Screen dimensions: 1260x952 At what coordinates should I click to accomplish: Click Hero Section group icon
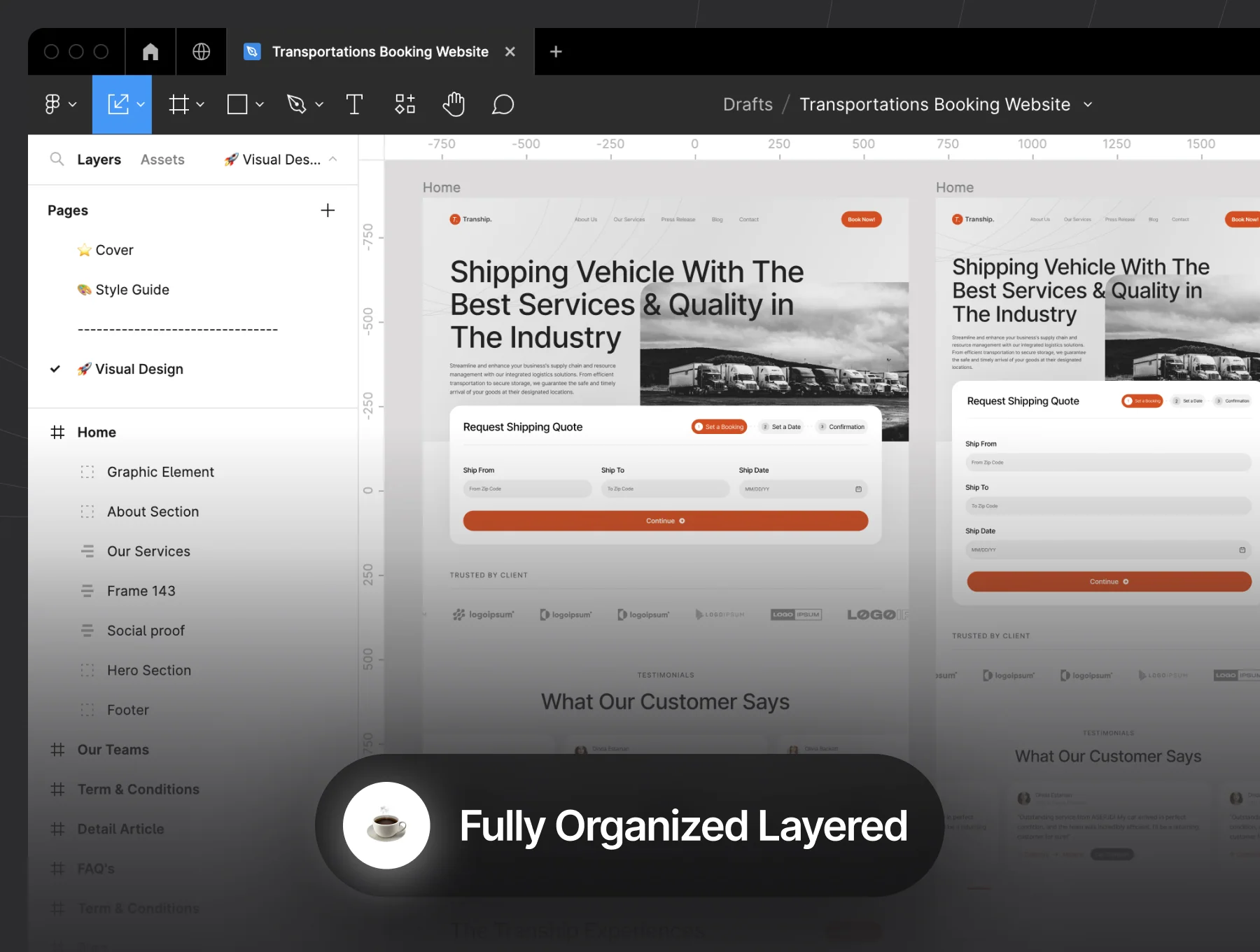pos(87,670)
